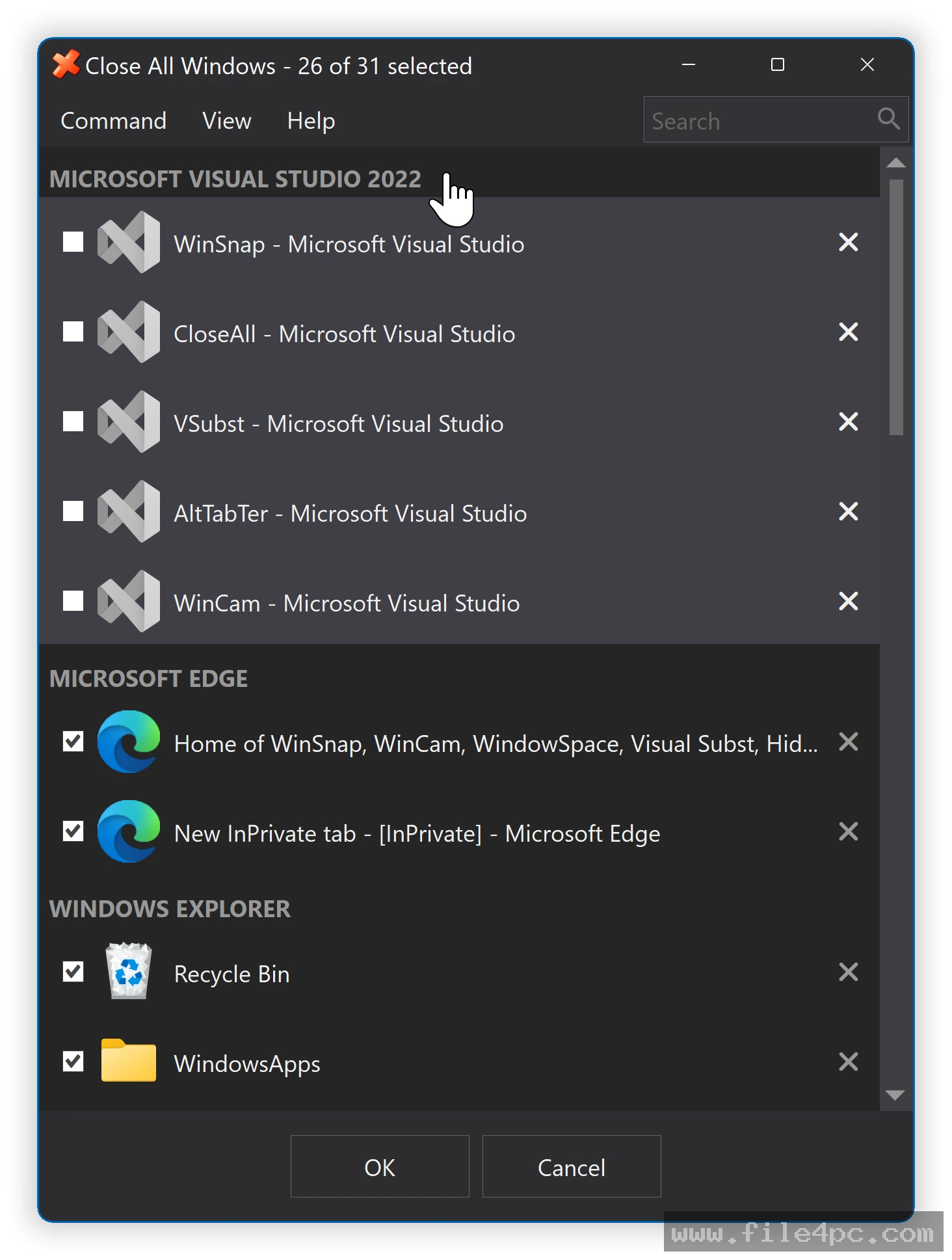Click the Visual Studio icon beside VSubst

[129, 422]
